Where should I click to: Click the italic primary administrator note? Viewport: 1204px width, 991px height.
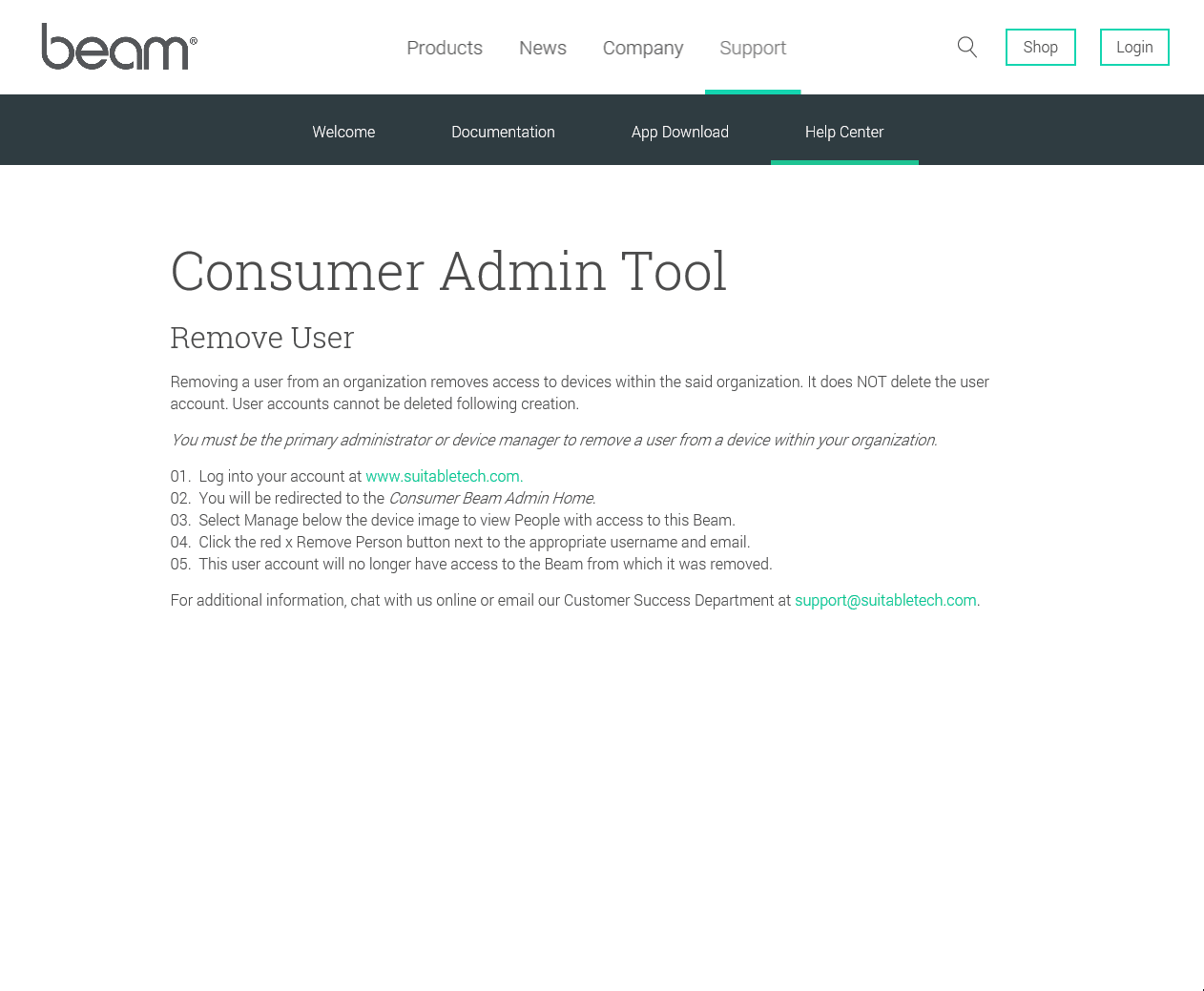553,440
